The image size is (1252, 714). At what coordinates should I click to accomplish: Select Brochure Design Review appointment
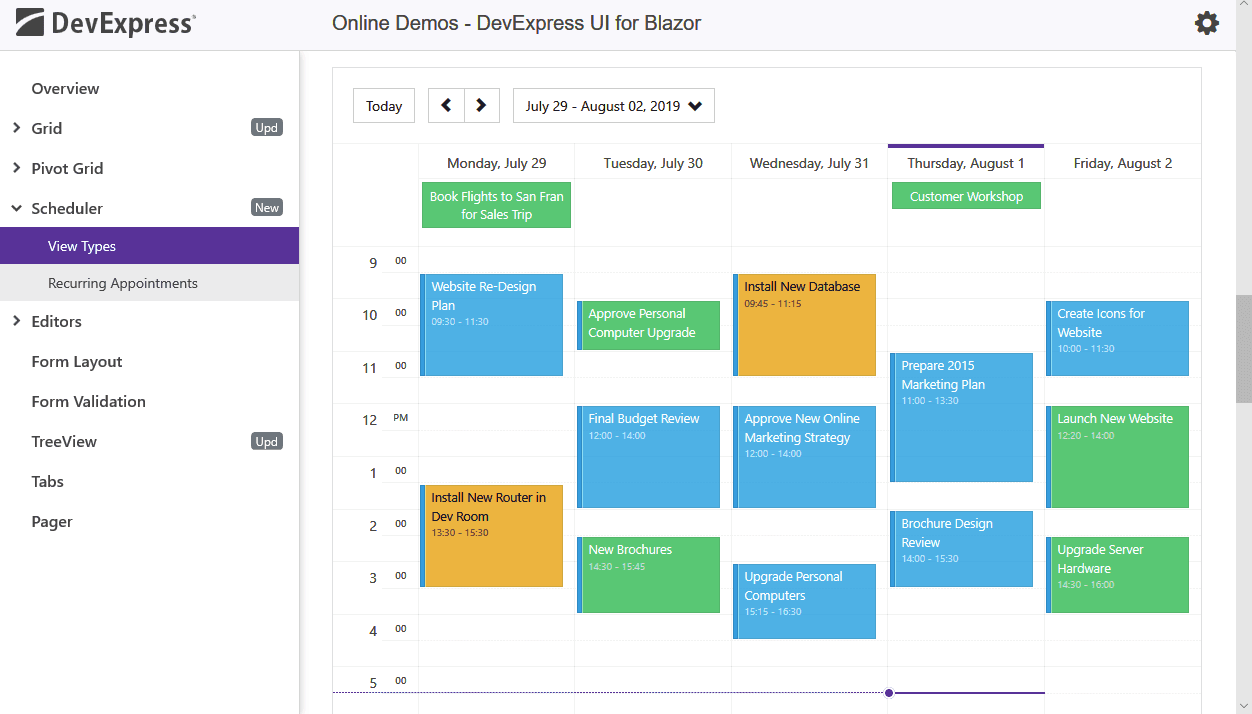click(961, 549)
